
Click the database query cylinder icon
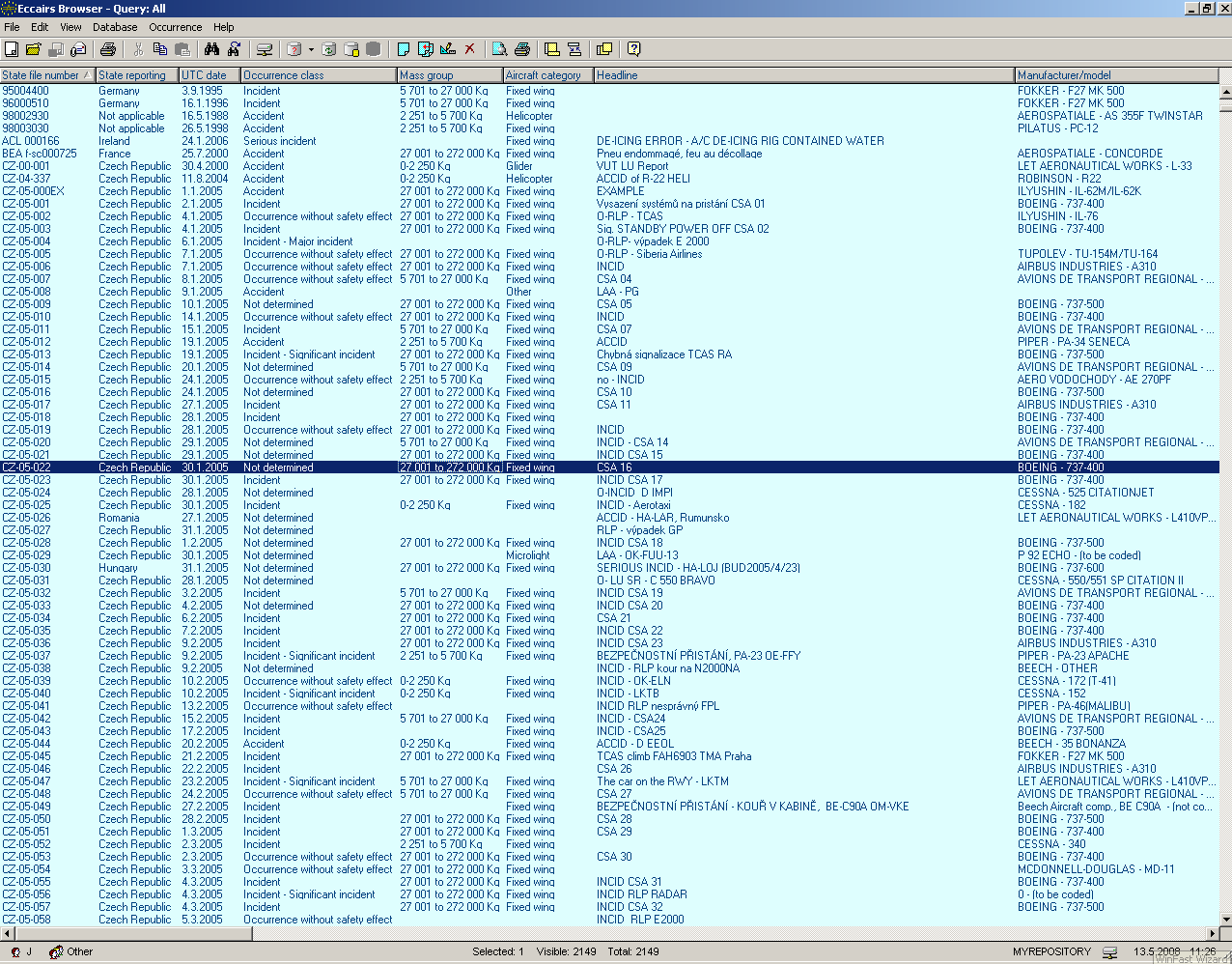pos(295,49)
